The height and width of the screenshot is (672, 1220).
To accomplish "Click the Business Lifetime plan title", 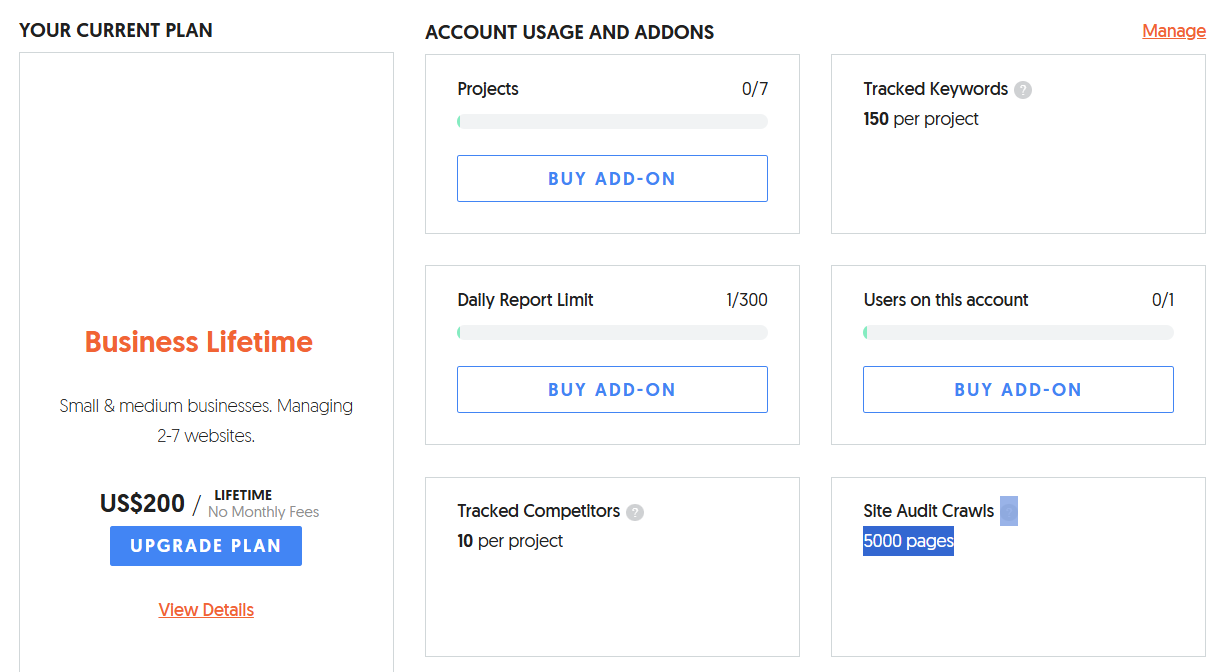I will coord(199,342).
